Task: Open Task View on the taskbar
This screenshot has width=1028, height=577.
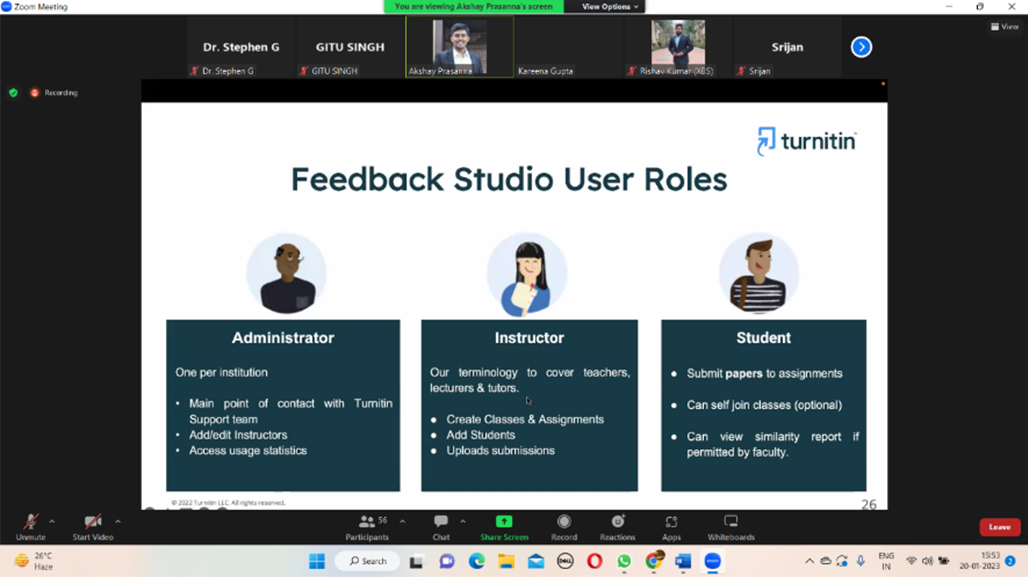Action: (416, 561)
